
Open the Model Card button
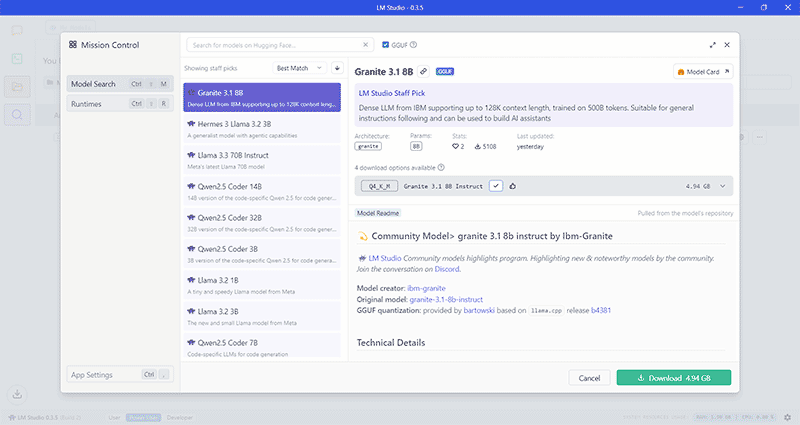703,71
